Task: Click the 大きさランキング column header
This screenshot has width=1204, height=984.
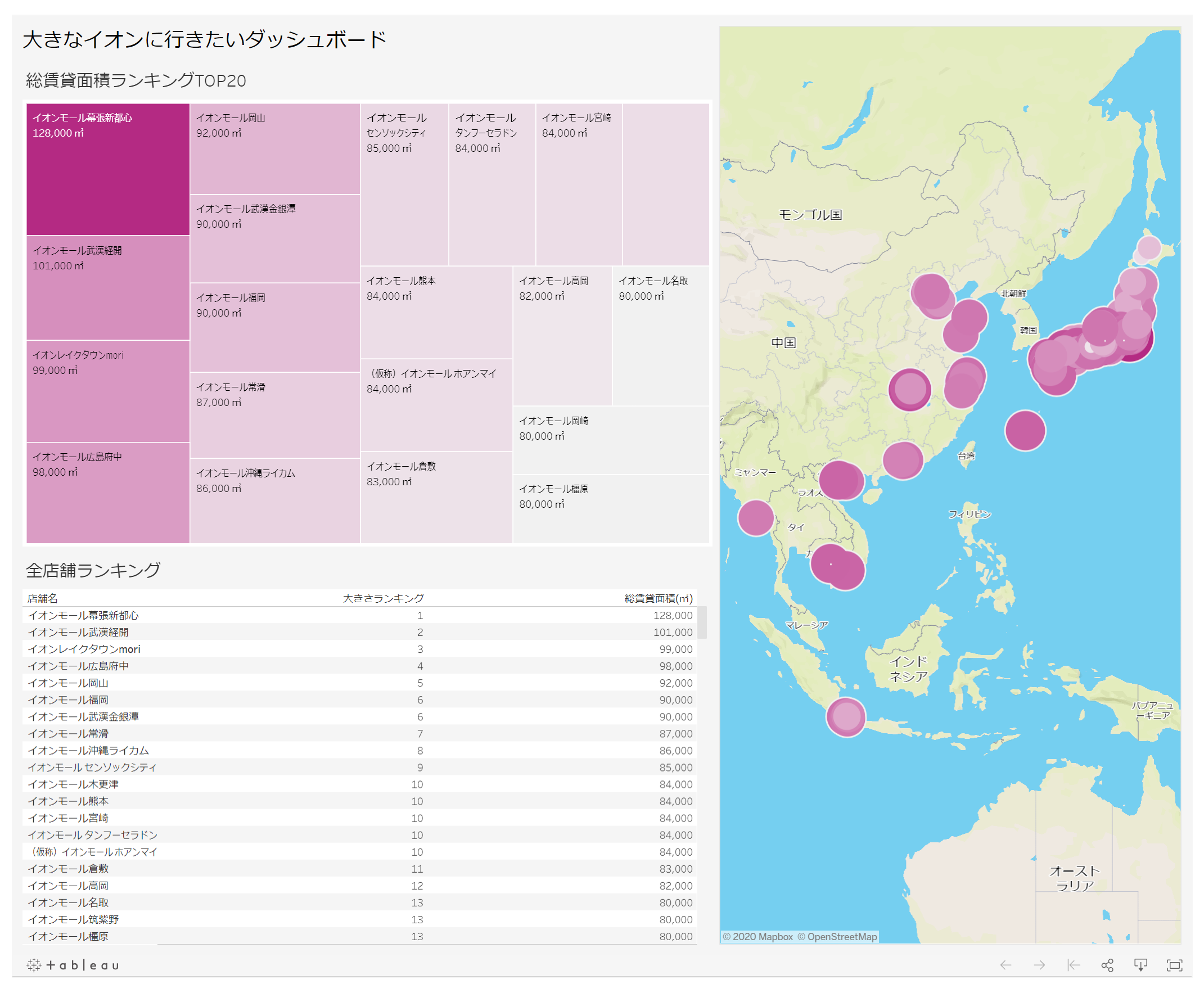Action: (x=383, y=599)
